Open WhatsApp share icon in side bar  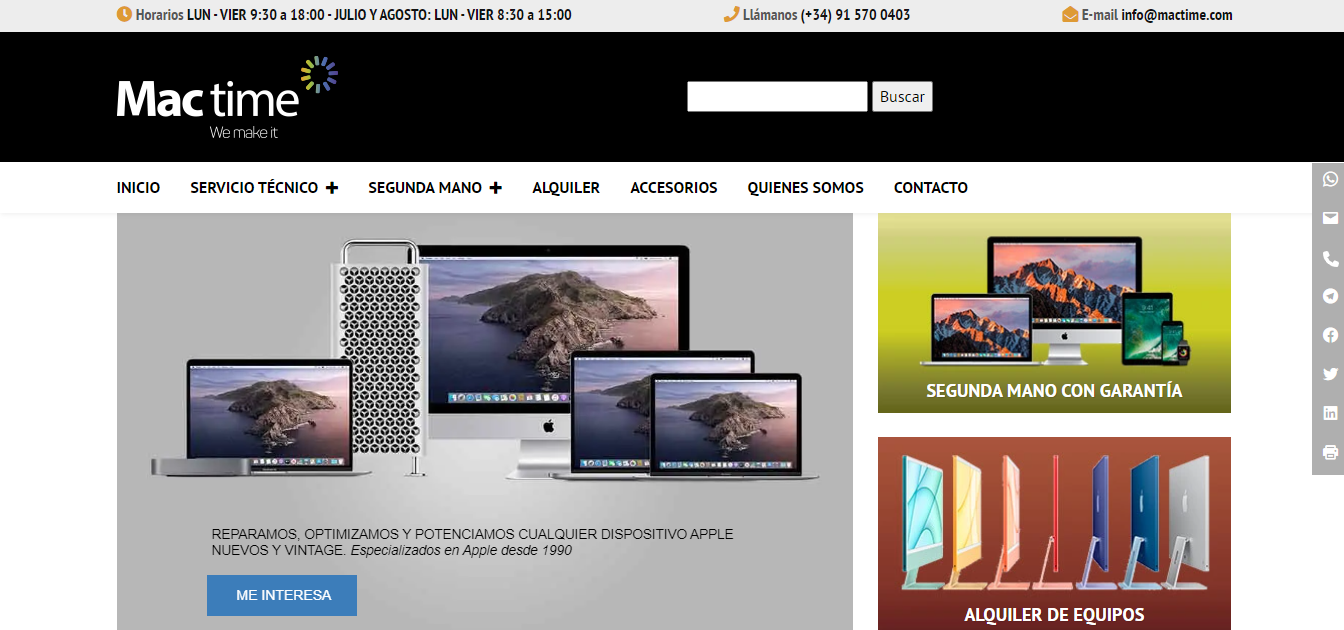1330,179
